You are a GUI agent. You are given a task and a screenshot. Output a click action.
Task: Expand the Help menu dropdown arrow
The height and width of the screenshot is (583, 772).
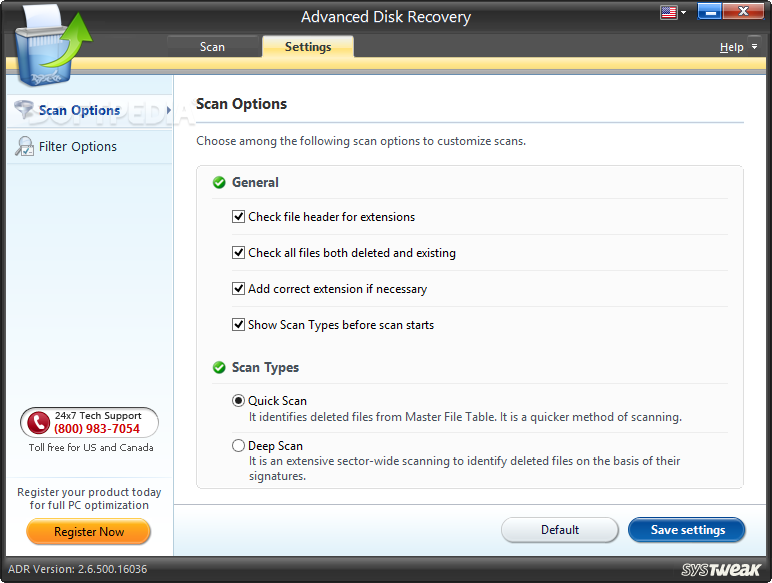click(x=754, y=47)
